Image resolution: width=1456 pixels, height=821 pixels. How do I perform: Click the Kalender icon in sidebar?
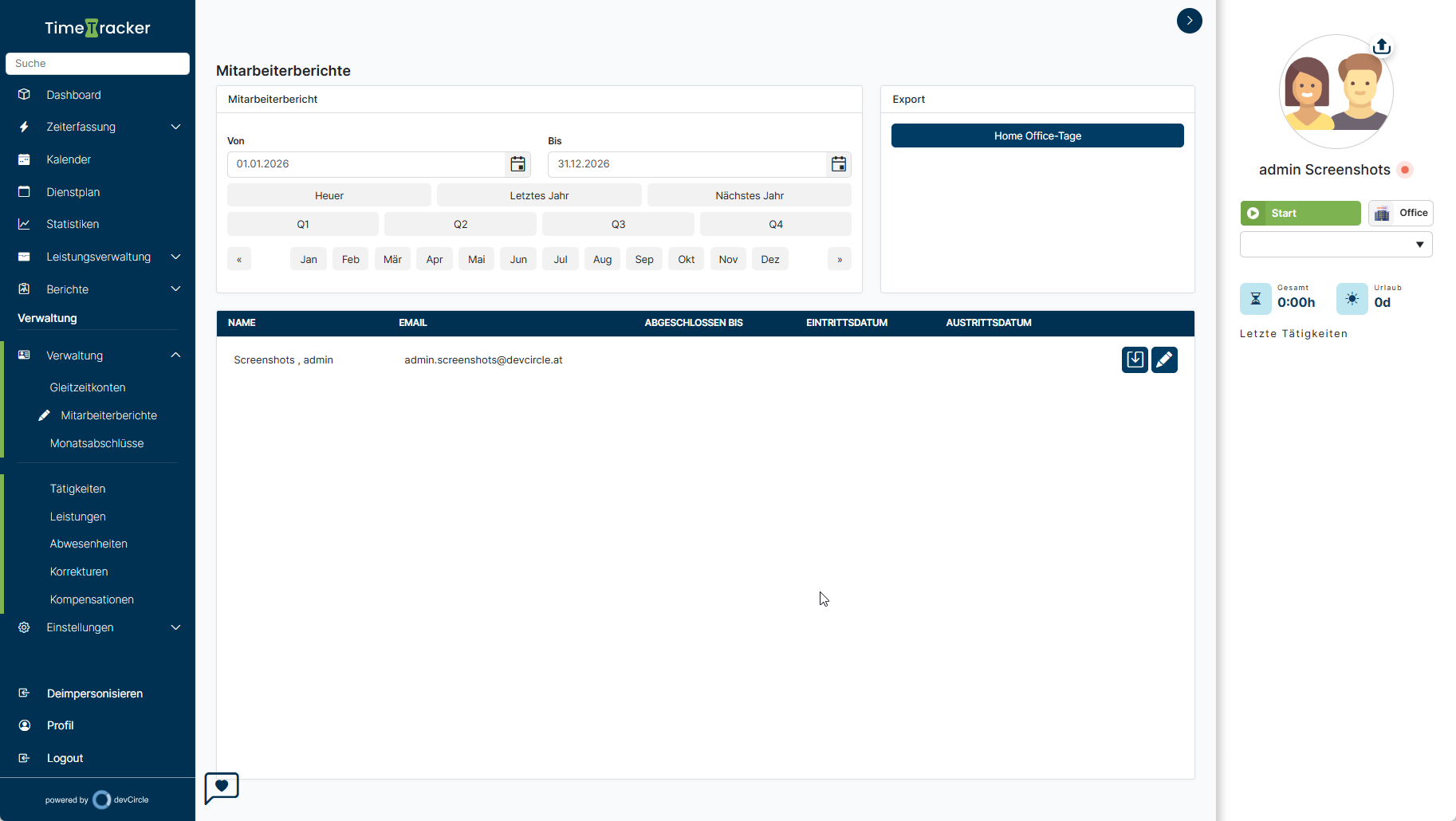point(24,159)
